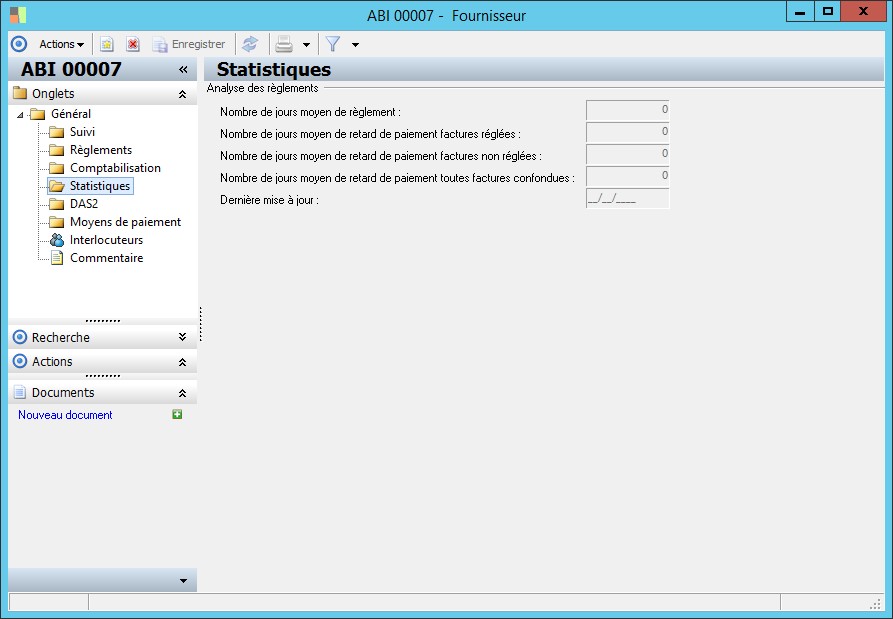Open the filter dropdown arrow
Viewport: 893px width, 619px height.
(x=355, y=44)
